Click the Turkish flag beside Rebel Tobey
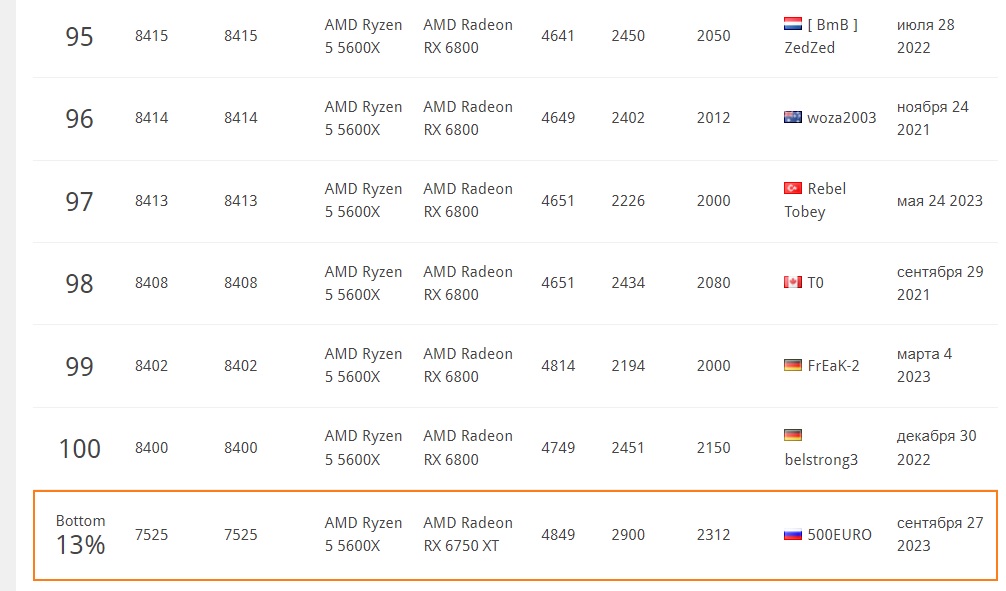 coord(793,188)
